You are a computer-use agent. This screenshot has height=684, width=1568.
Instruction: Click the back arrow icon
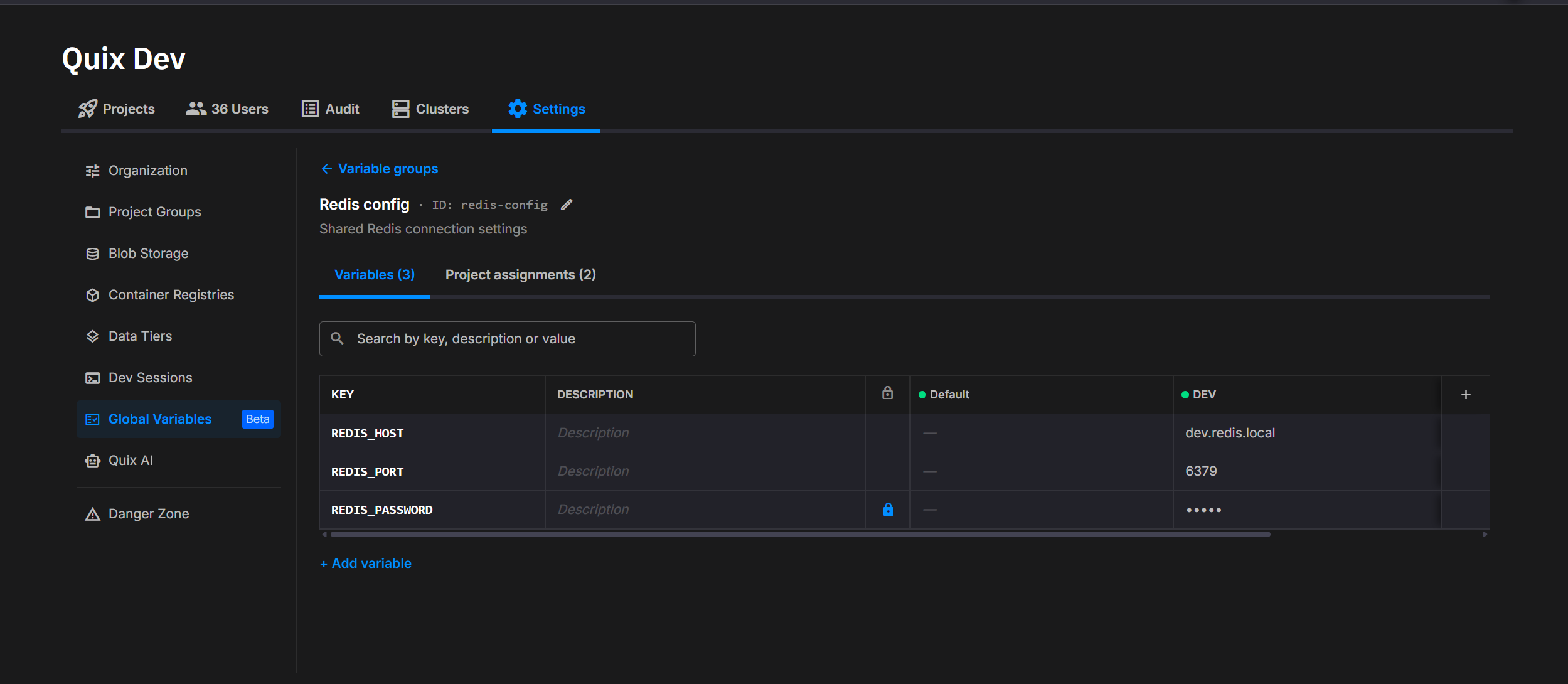tap(327, 169)
